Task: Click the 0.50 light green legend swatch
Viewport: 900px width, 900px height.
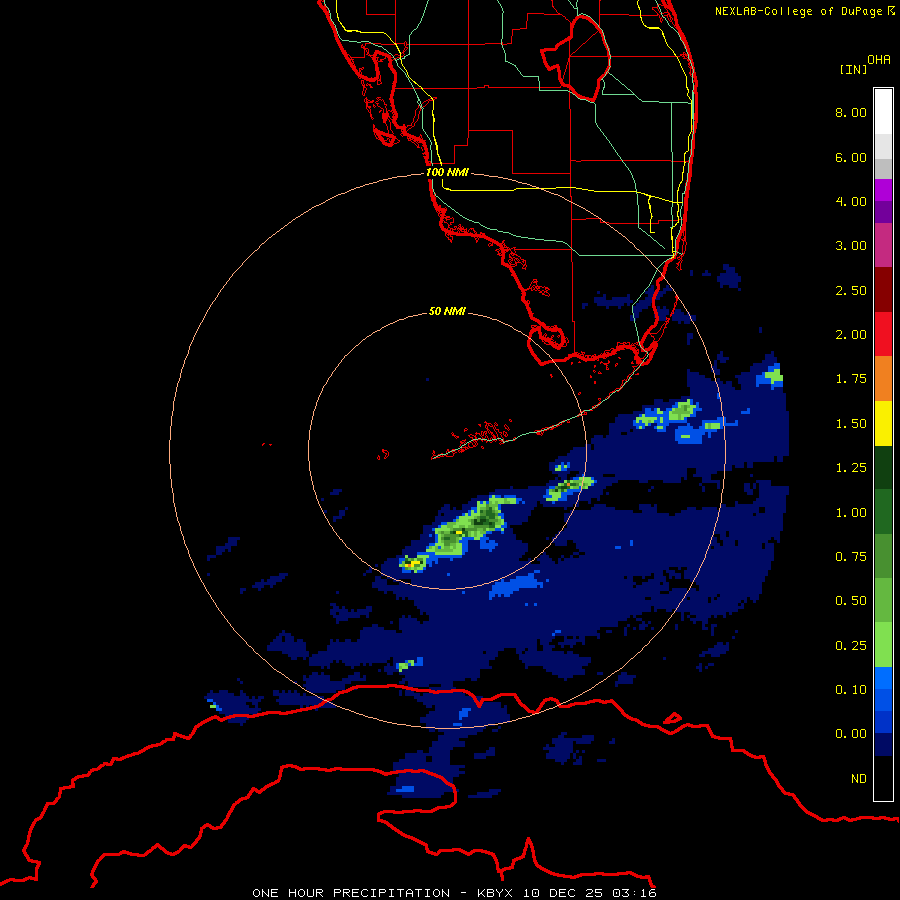Action: (883, 600)
